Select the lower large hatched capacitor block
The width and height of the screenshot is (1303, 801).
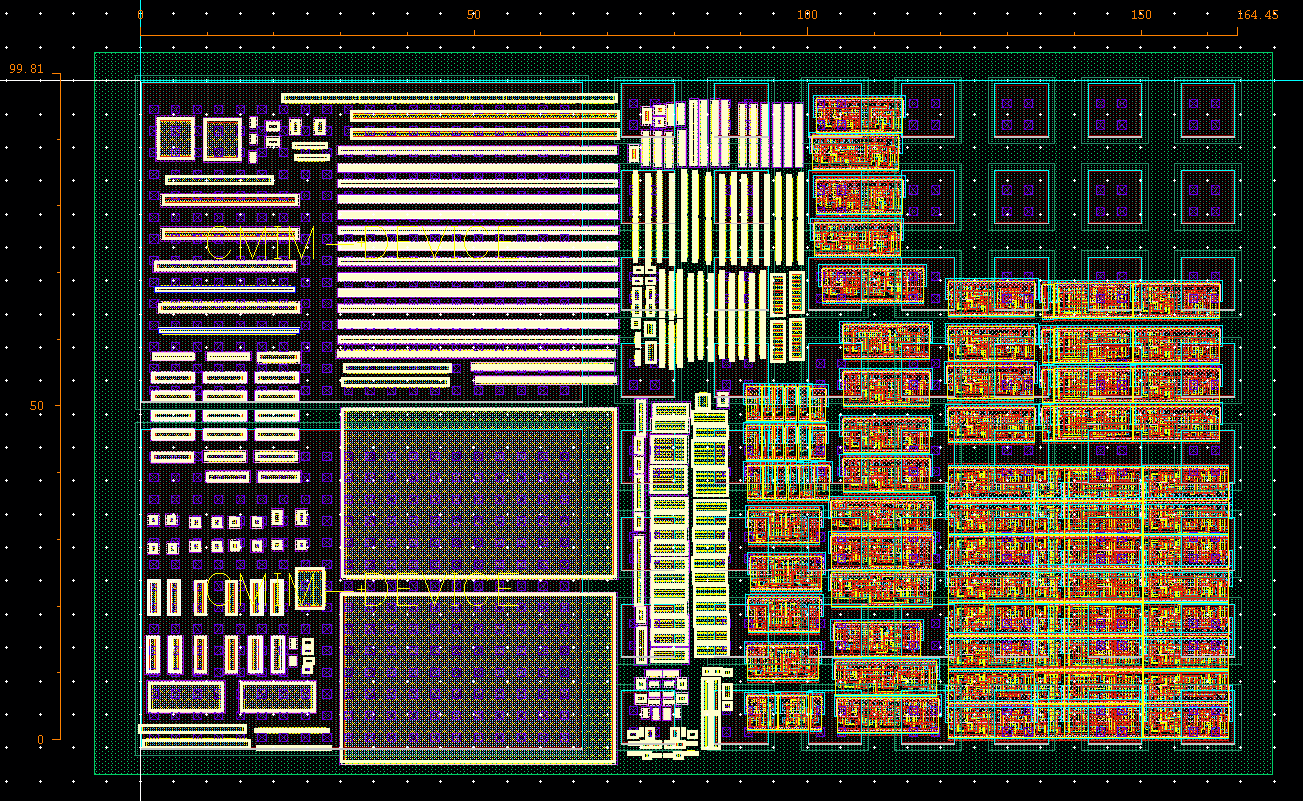click(478, 677)
